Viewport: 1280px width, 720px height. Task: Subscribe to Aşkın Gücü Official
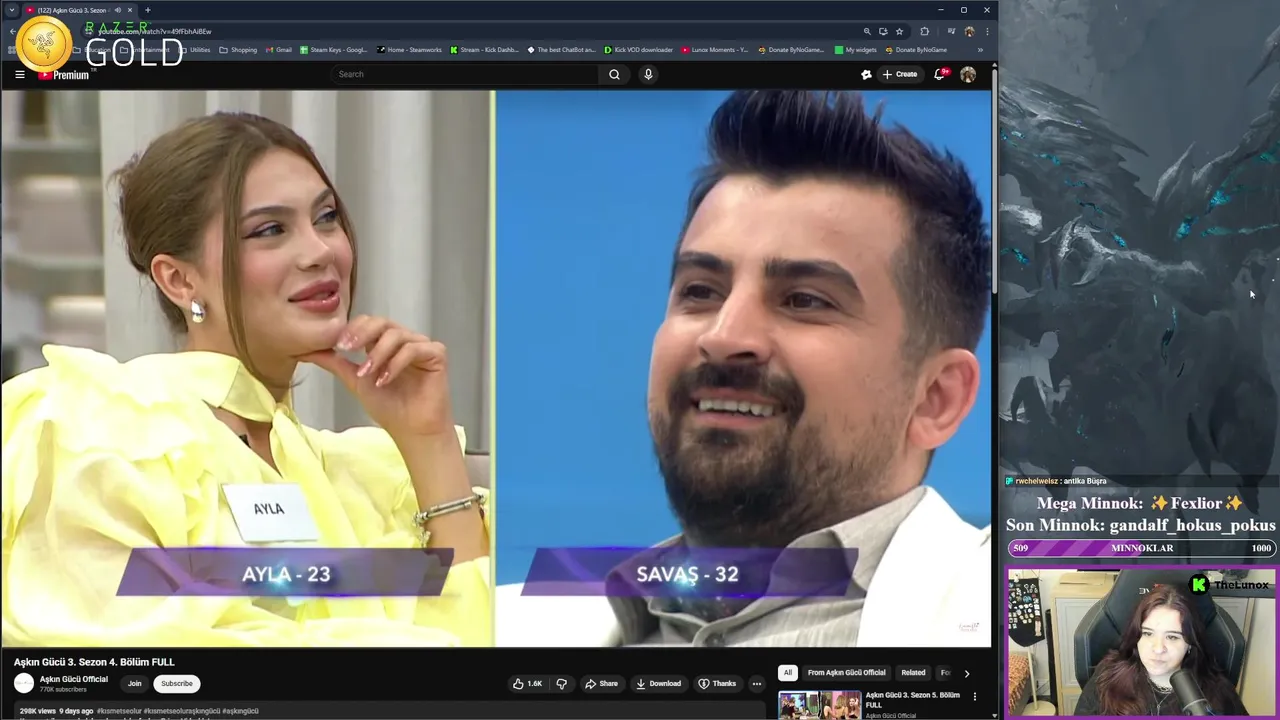(177, 684)
